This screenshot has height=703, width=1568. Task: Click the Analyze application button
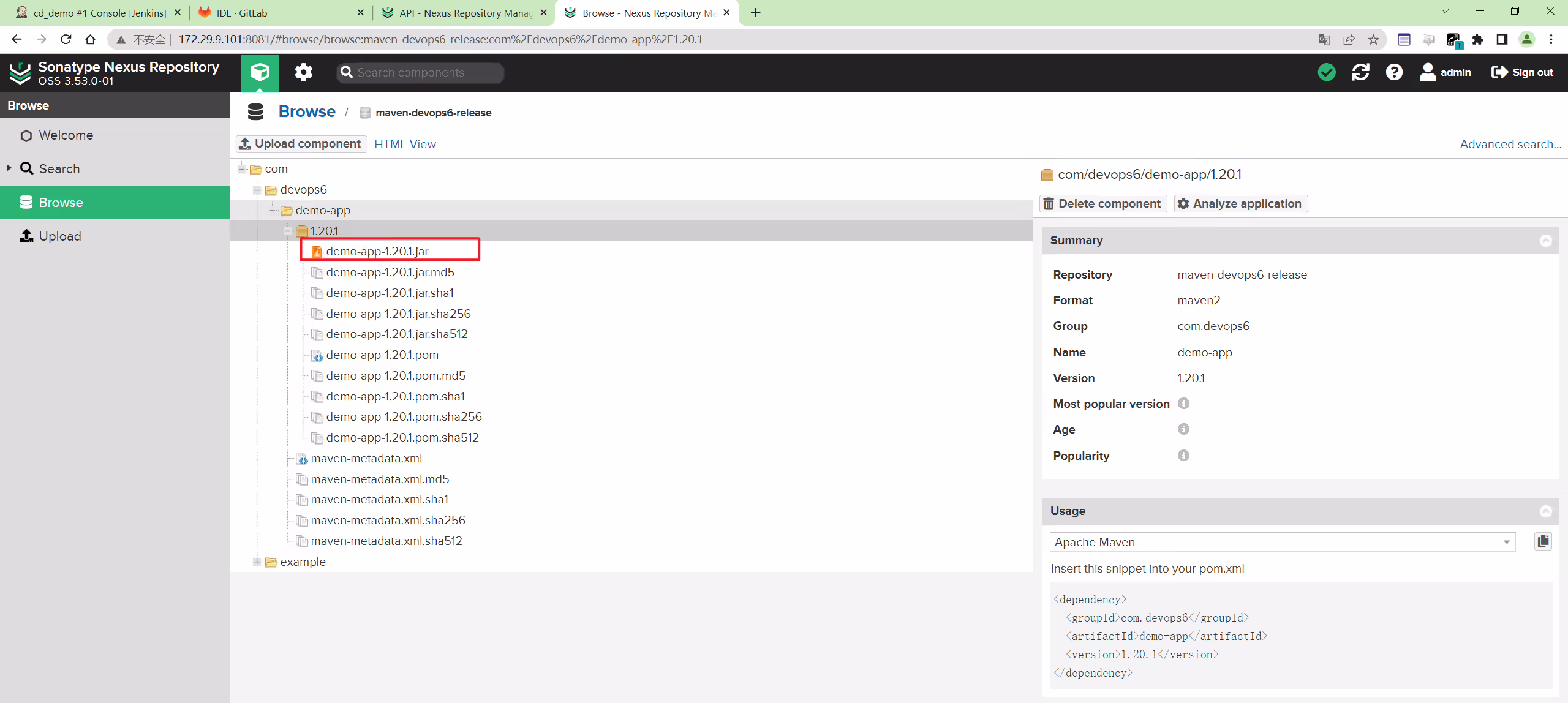click(1241, 203)
